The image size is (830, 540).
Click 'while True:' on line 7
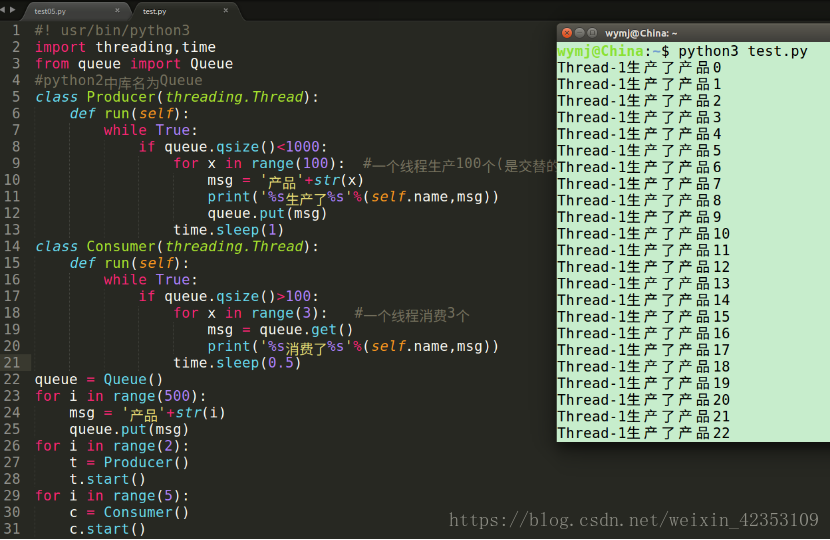coord(151,130)
